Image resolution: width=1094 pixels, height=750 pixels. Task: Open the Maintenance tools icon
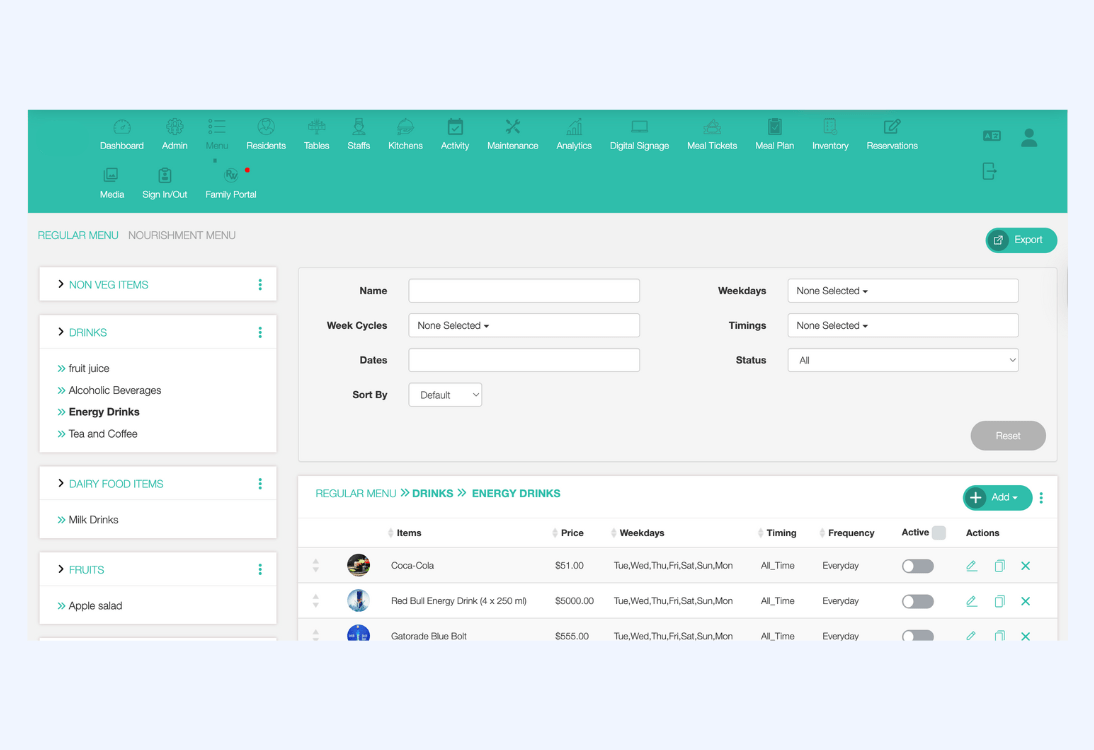point(512,128)
